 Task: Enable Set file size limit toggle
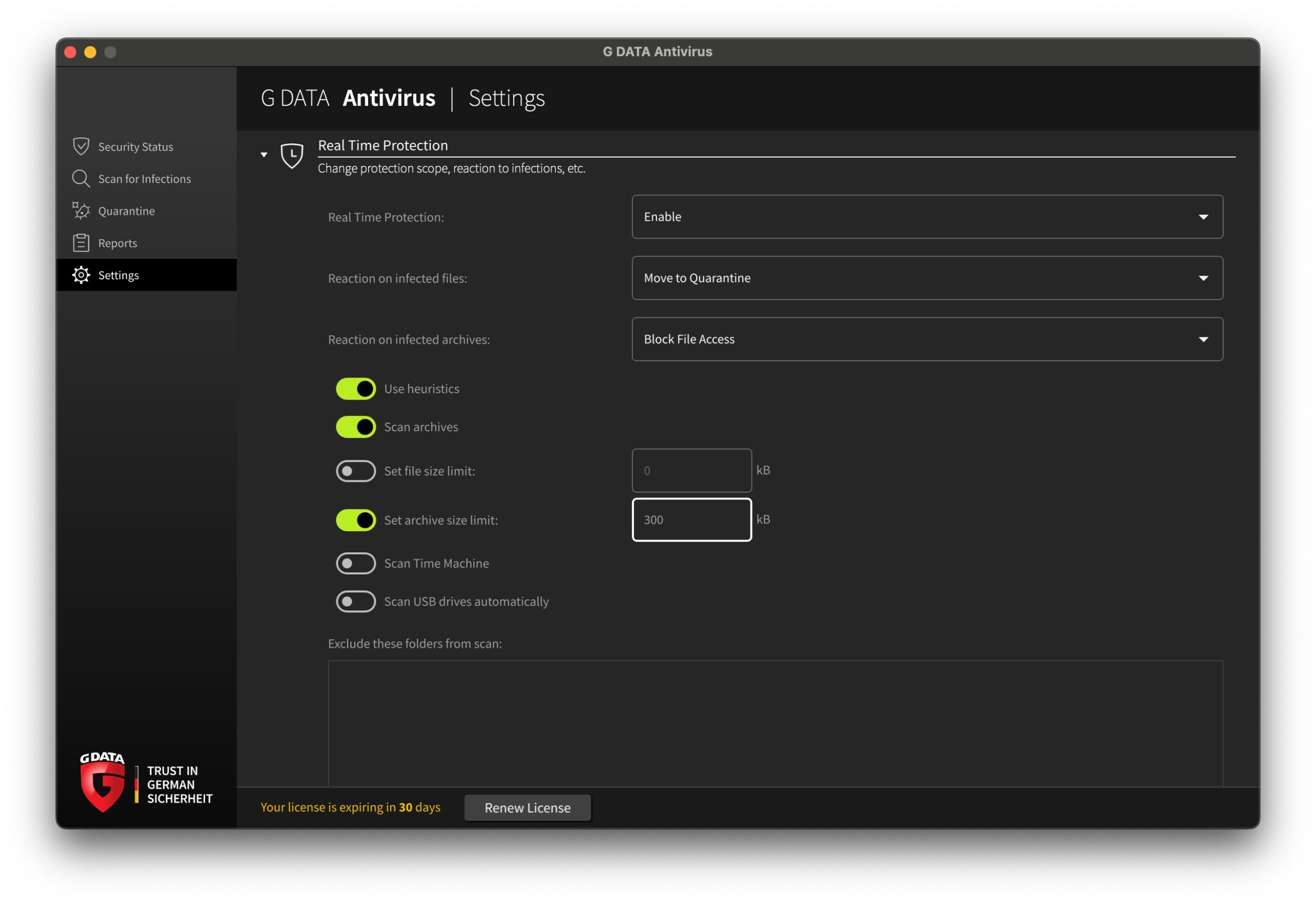[356, 471]
